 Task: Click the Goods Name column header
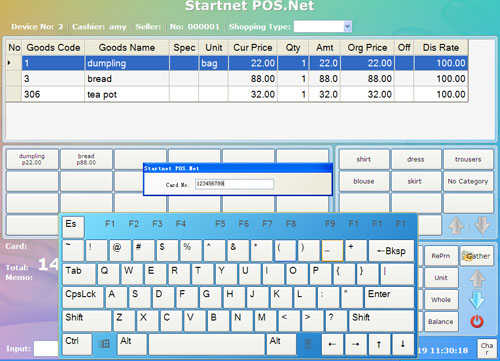tap(127, 48)
